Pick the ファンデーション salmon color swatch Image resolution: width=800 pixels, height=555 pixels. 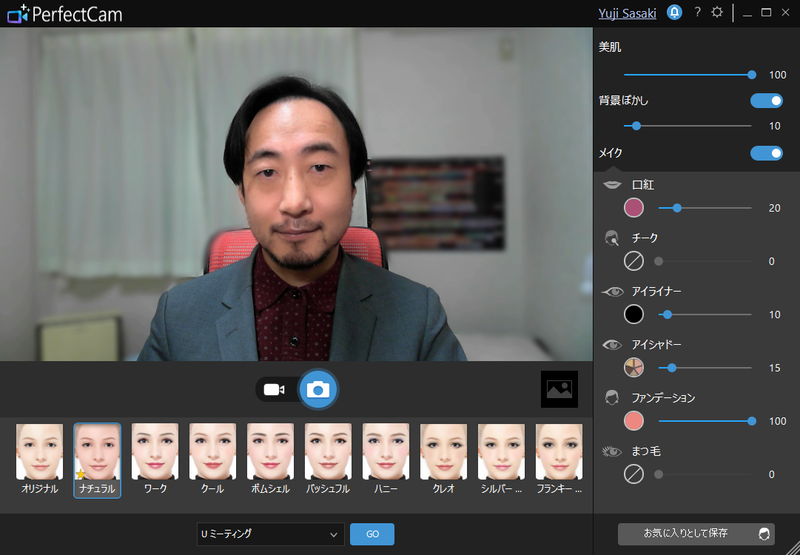pyautogui.click(x=634, y=421)
